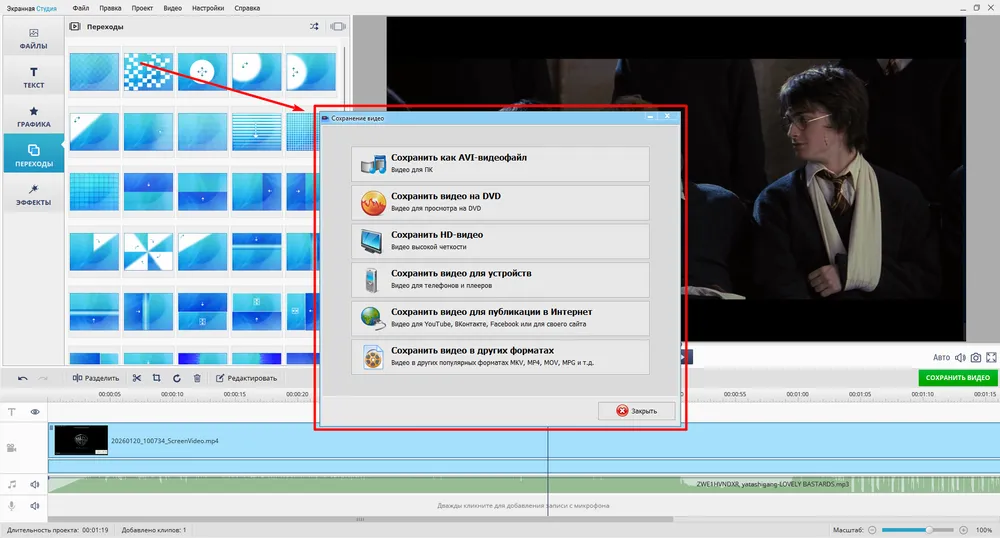Select the horizontal stripes transition thumbnail
Viewport: 1000px width, 538px height.
256,132
